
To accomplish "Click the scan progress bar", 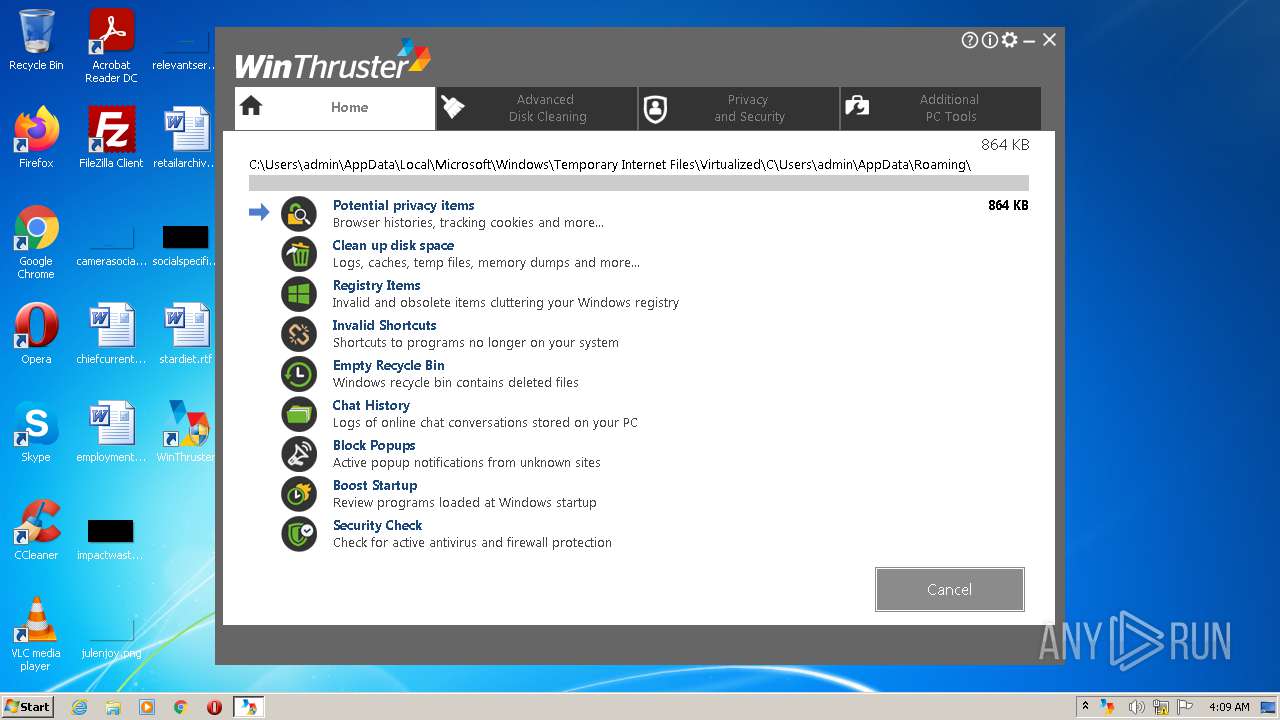I will point(638,183).
